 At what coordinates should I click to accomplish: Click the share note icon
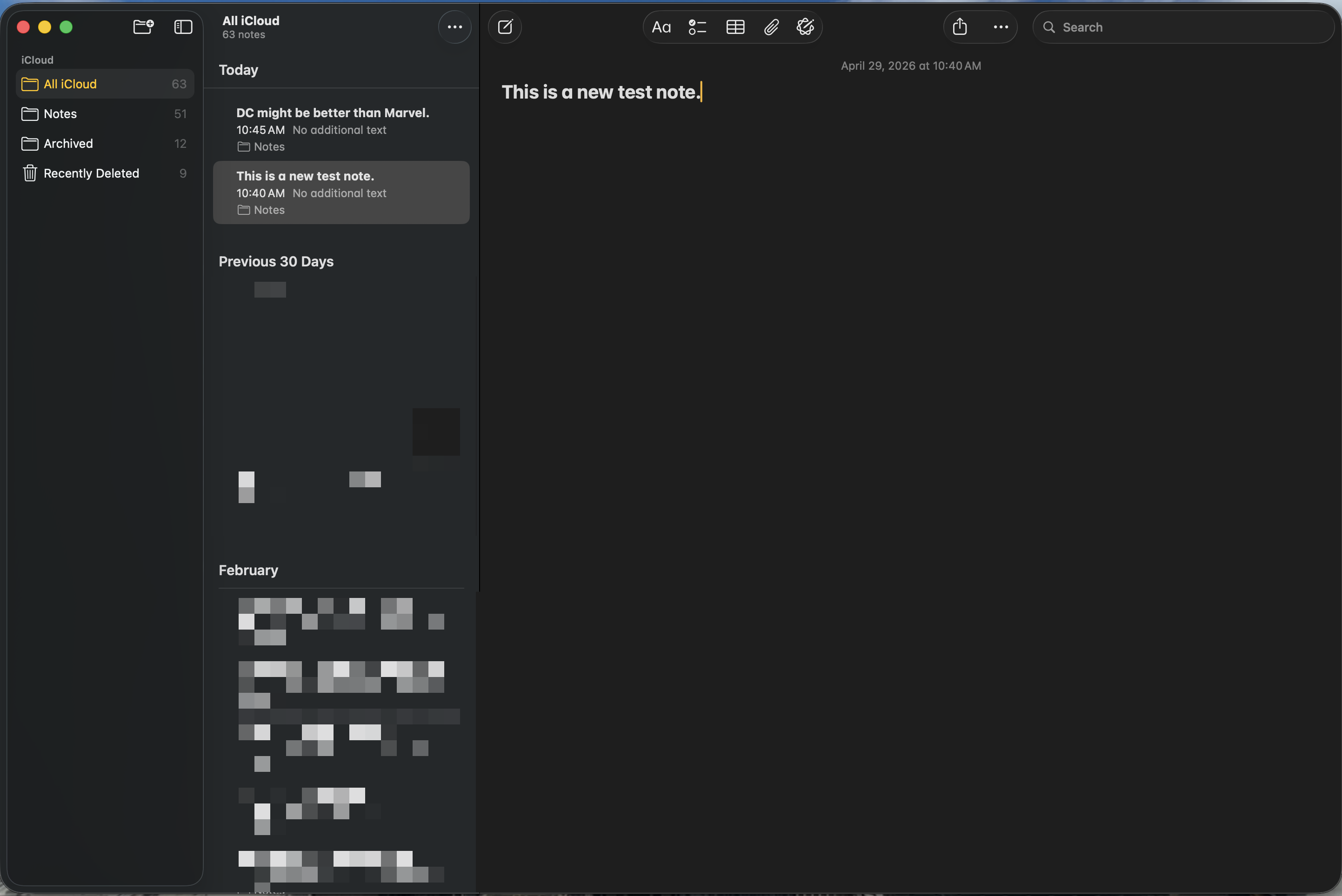(960, 27)
